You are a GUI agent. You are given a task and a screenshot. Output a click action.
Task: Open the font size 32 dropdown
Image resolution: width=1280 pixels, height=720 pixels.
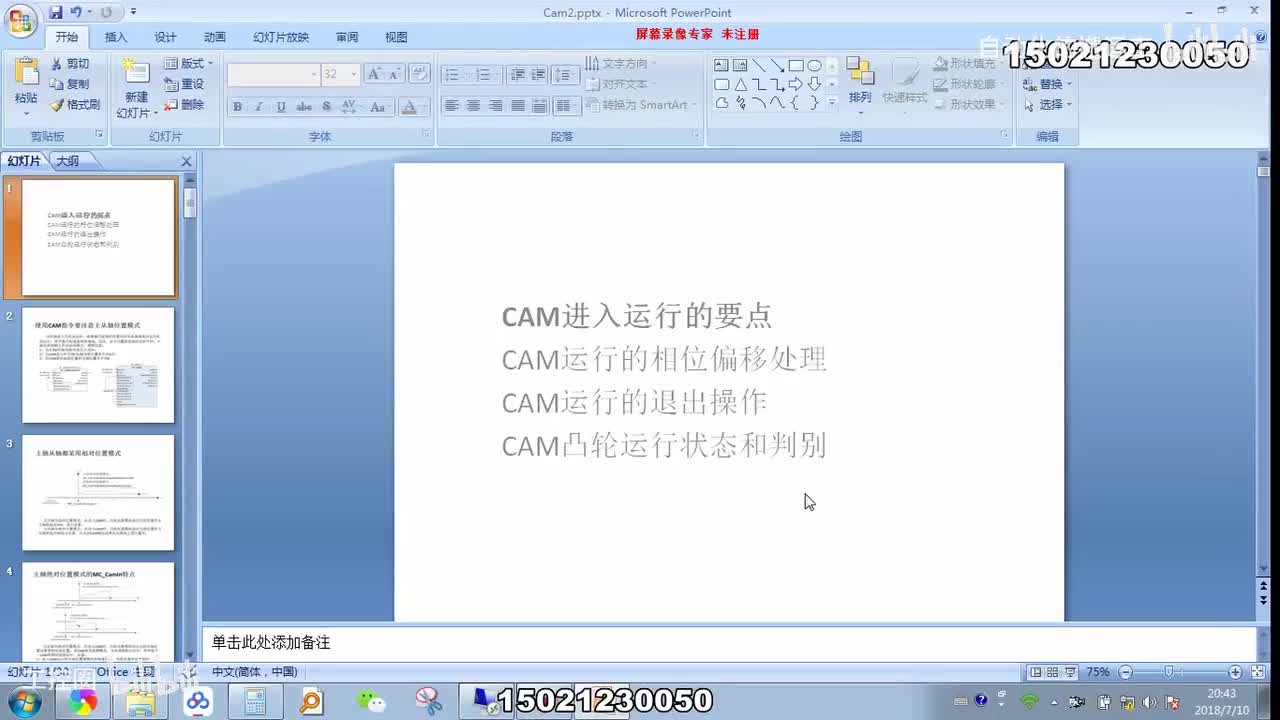(354, 75)
